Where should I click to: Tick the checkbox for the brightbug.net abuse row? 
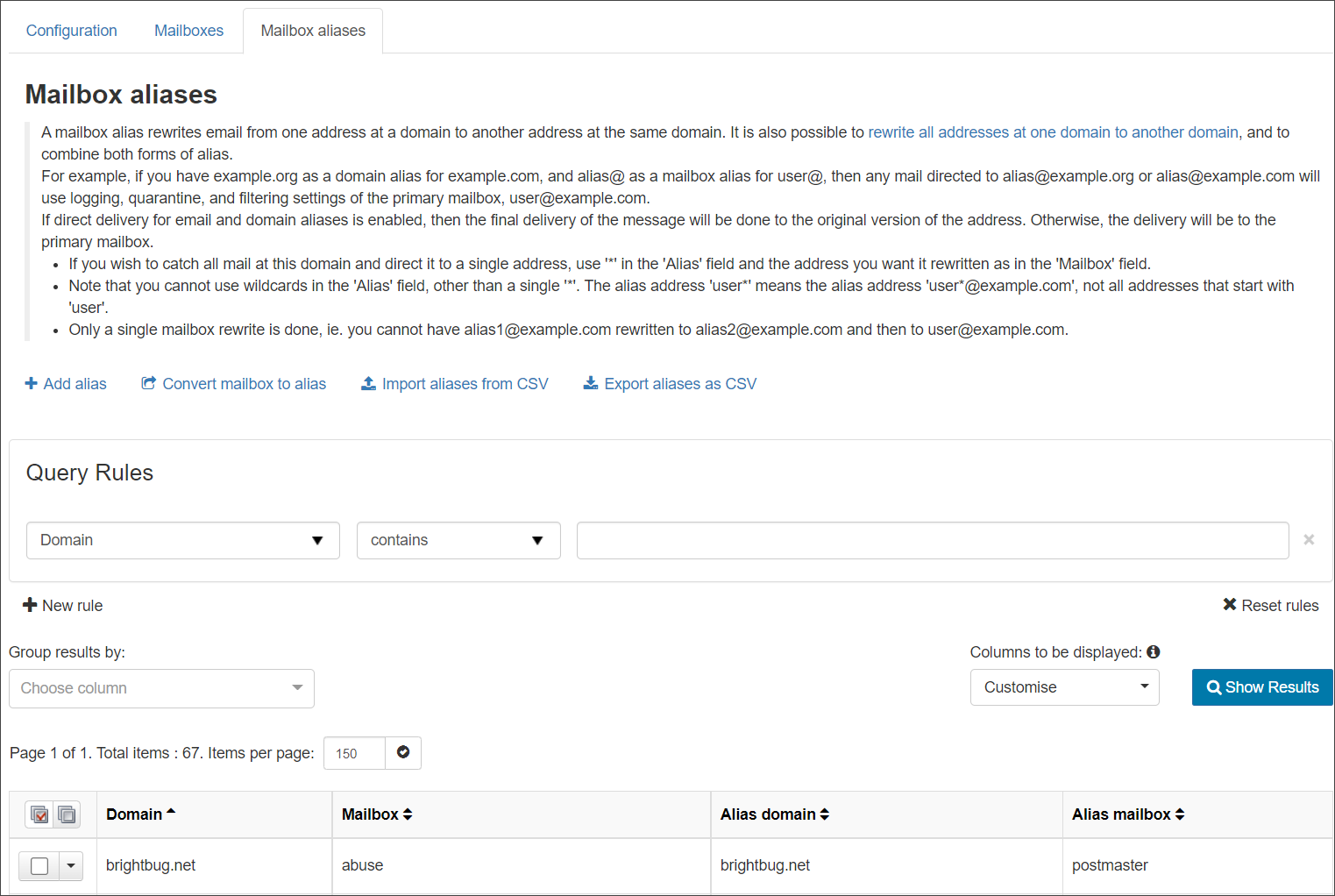tap(39, 866)
